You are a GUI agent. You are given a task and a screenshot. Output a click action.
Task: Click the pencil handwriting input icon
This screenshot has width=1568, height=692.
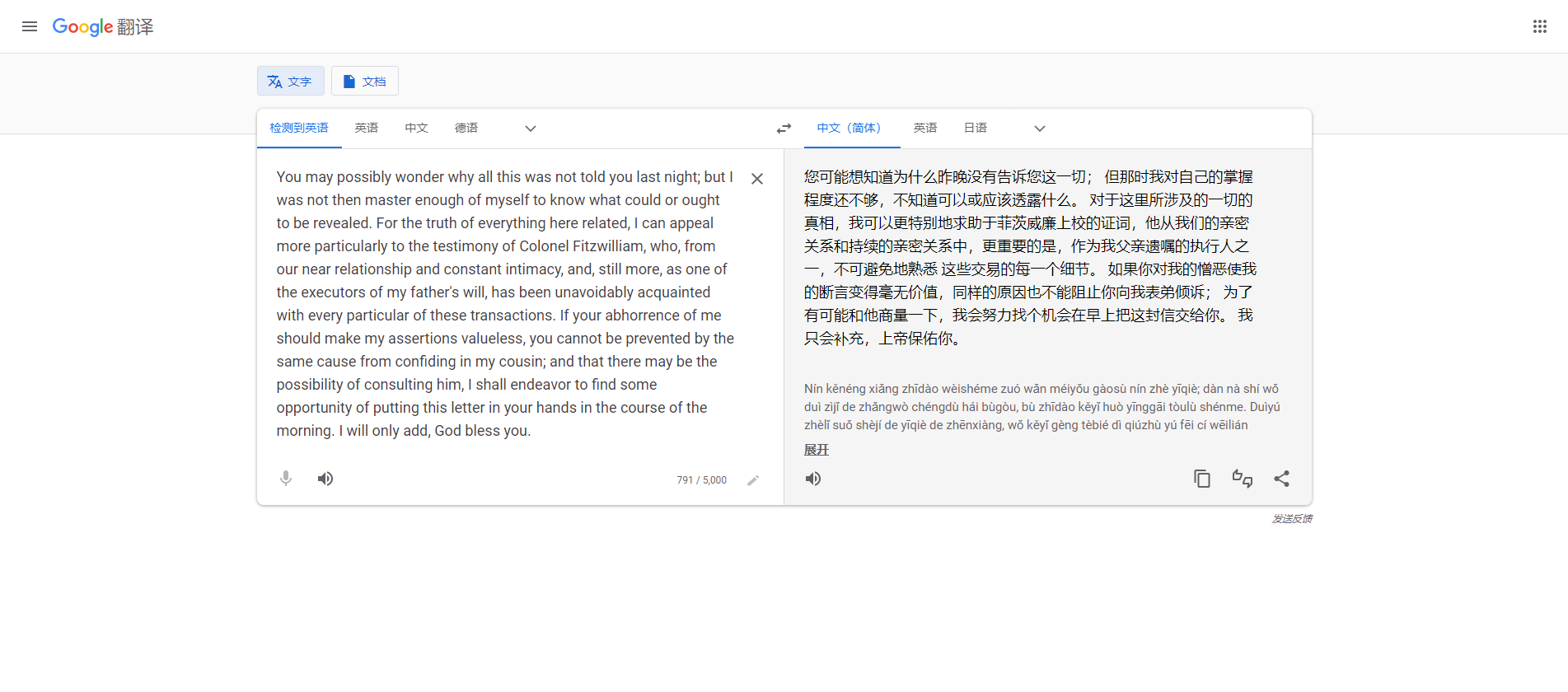[752, 480]
